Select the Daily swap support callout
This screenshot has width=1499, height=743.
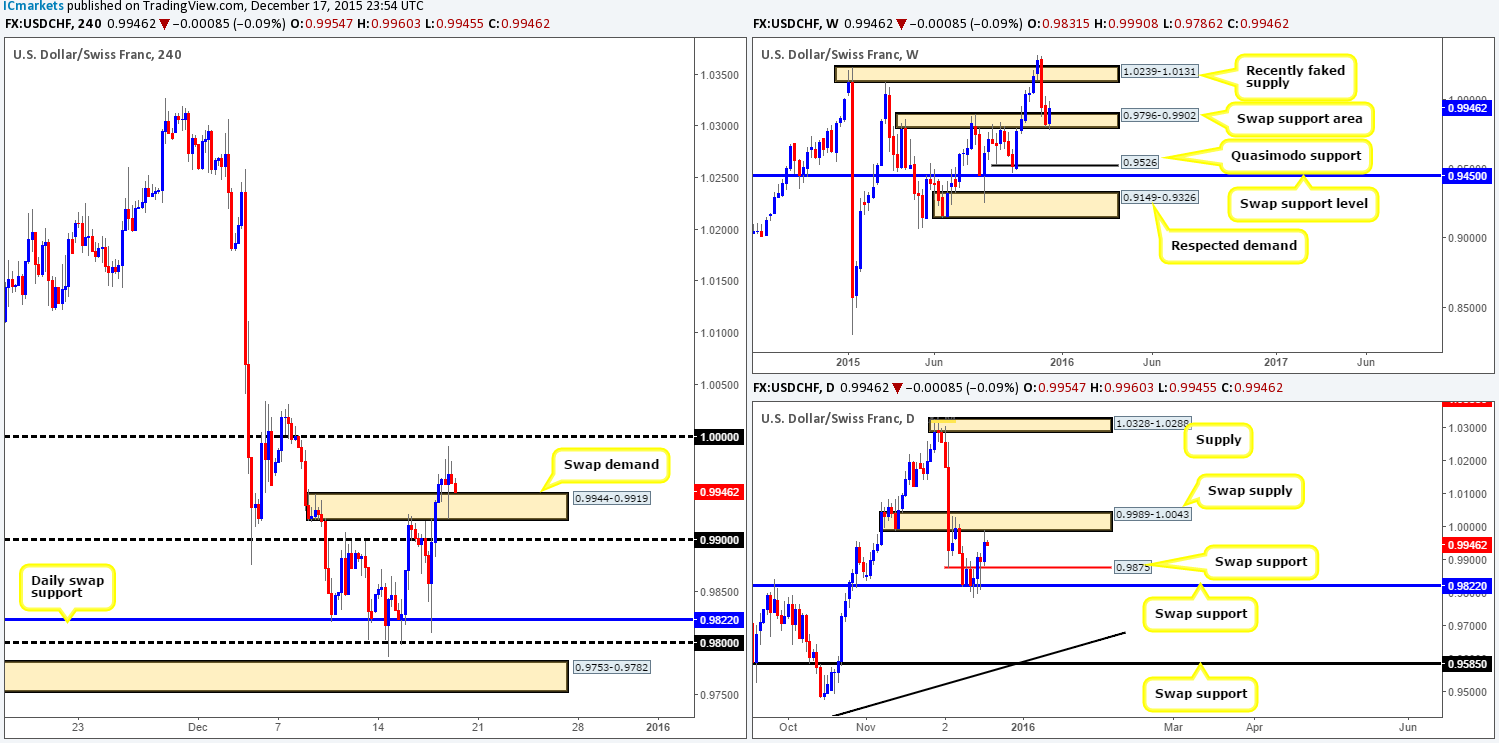[x=67, y=588]
